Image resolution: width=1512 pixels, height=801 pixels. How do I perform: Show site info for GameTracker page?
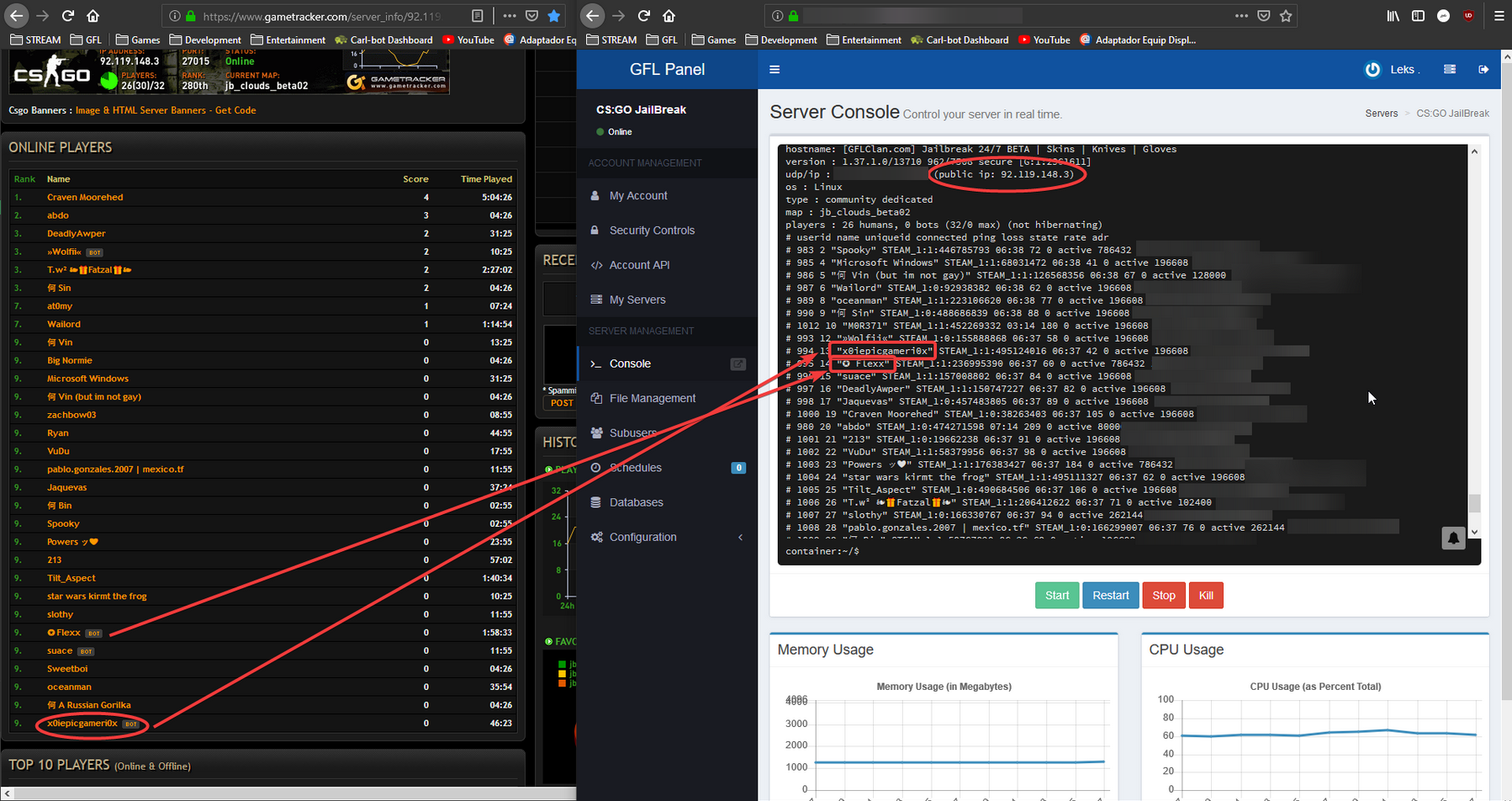(174, 15)
